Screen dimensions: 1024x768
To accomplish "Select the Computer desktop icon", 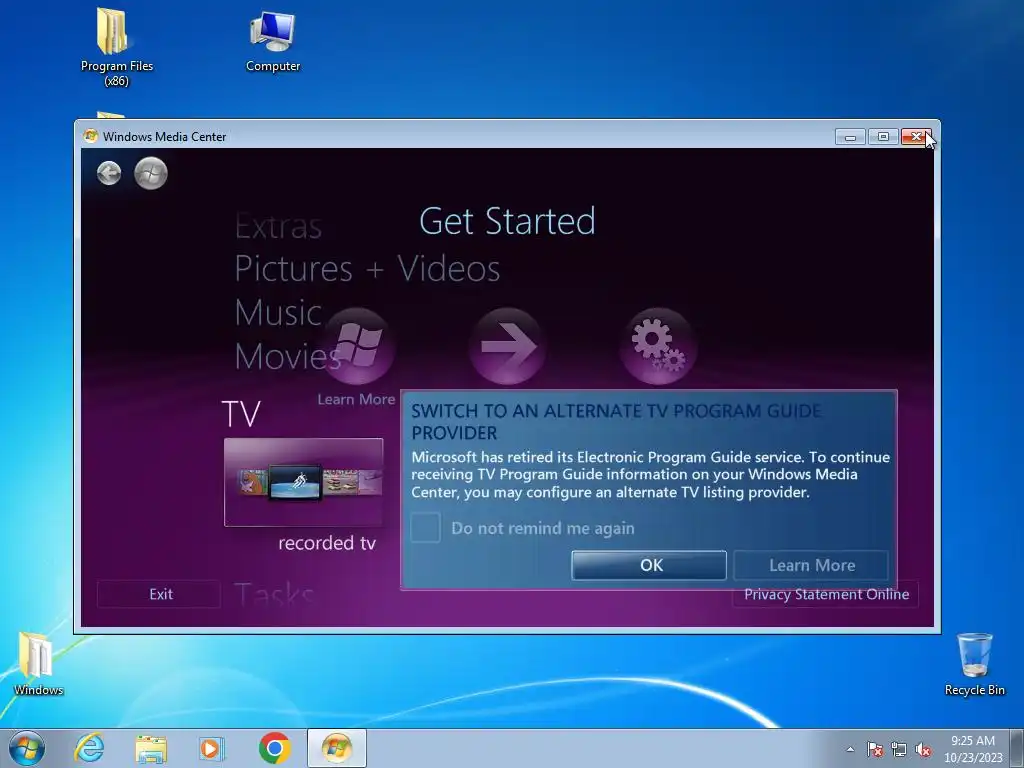I will click(x=273, y=40).
